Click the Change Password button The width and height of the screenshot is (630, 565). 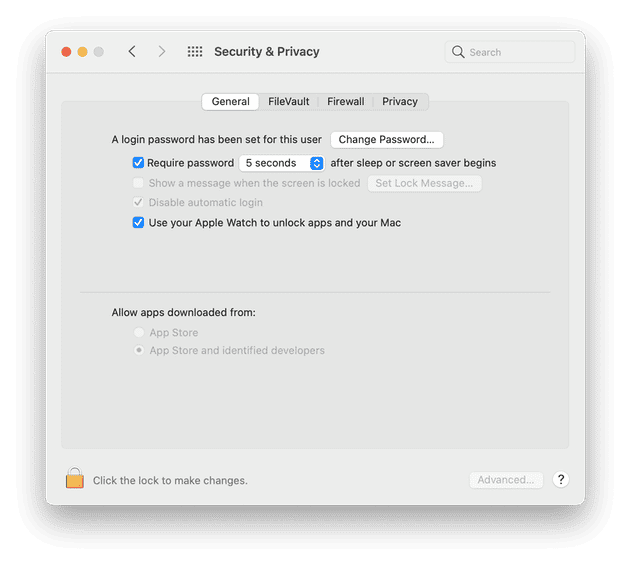pyautogui.click(x=387, y=139)
